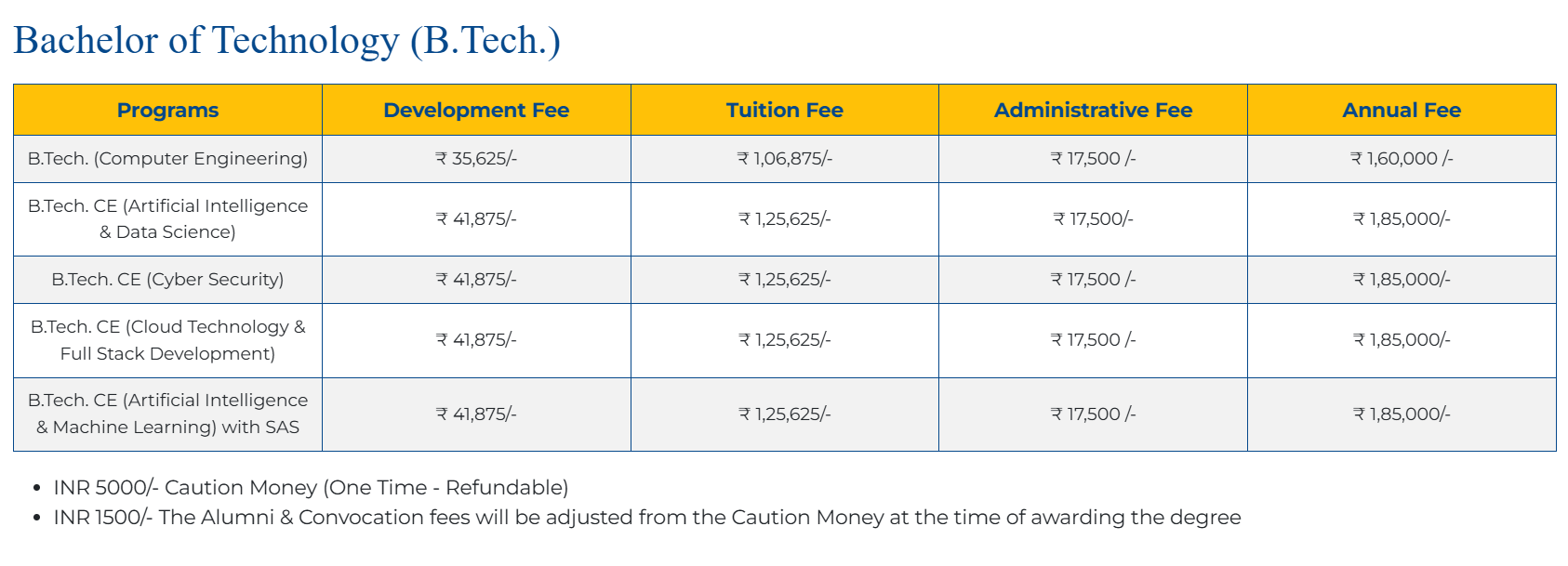The image size is (1568, 566).
Task: Select the B.Tech. CE (Cyber Security) cell
Action: tap(167, 280)
